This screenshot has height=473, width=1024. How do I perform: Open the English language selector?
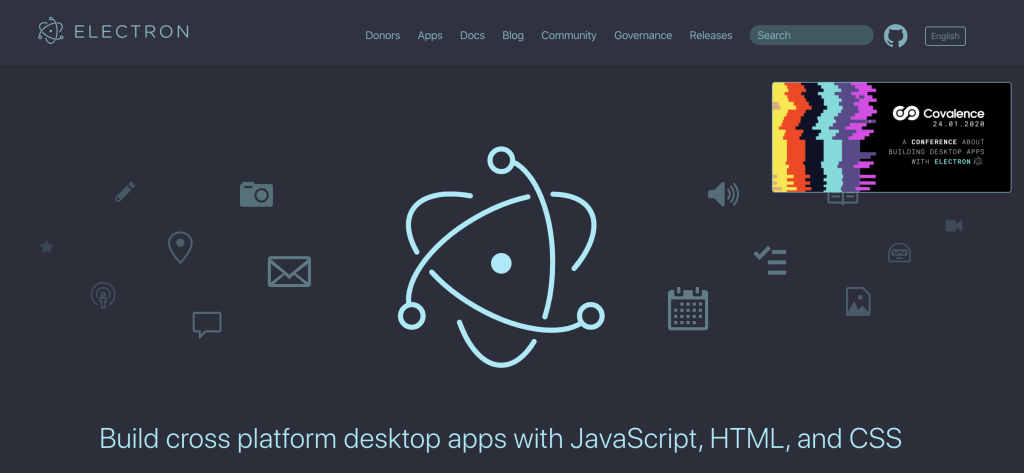pyautogui.click(x=945, y=36)
